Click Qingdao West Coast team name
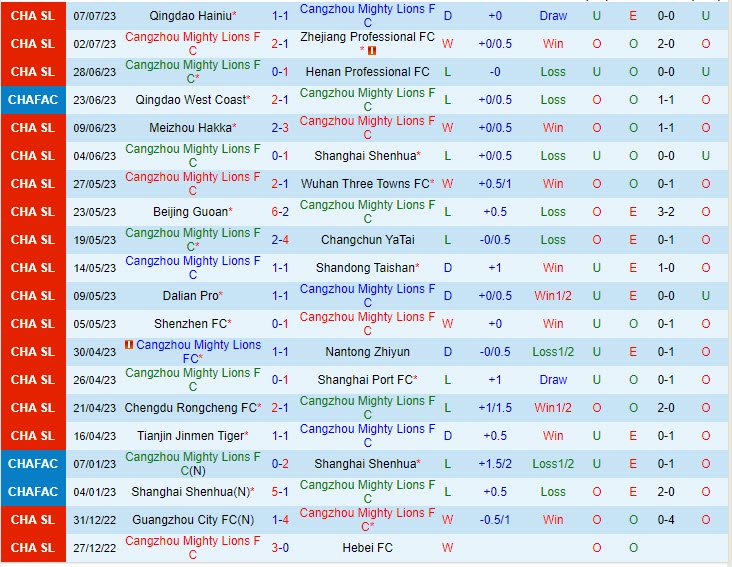Screen dimensions: 732x567 coord(190,100)
